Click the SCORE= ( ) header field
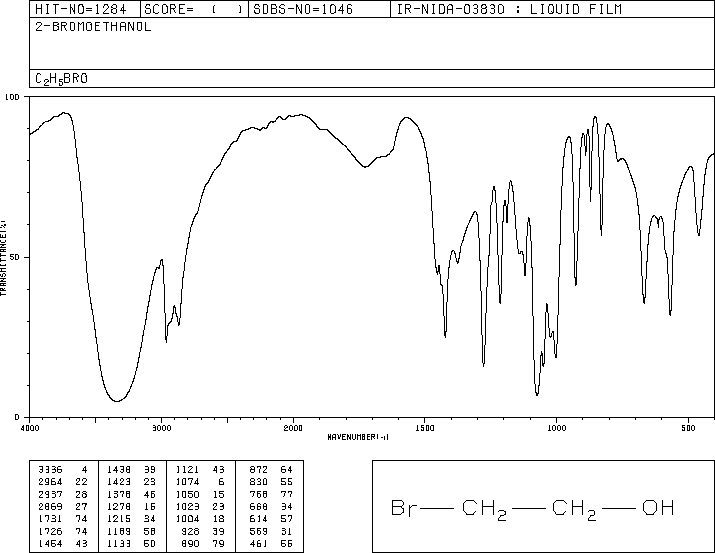The image size is (715, 553). click(x=194, y=9)
